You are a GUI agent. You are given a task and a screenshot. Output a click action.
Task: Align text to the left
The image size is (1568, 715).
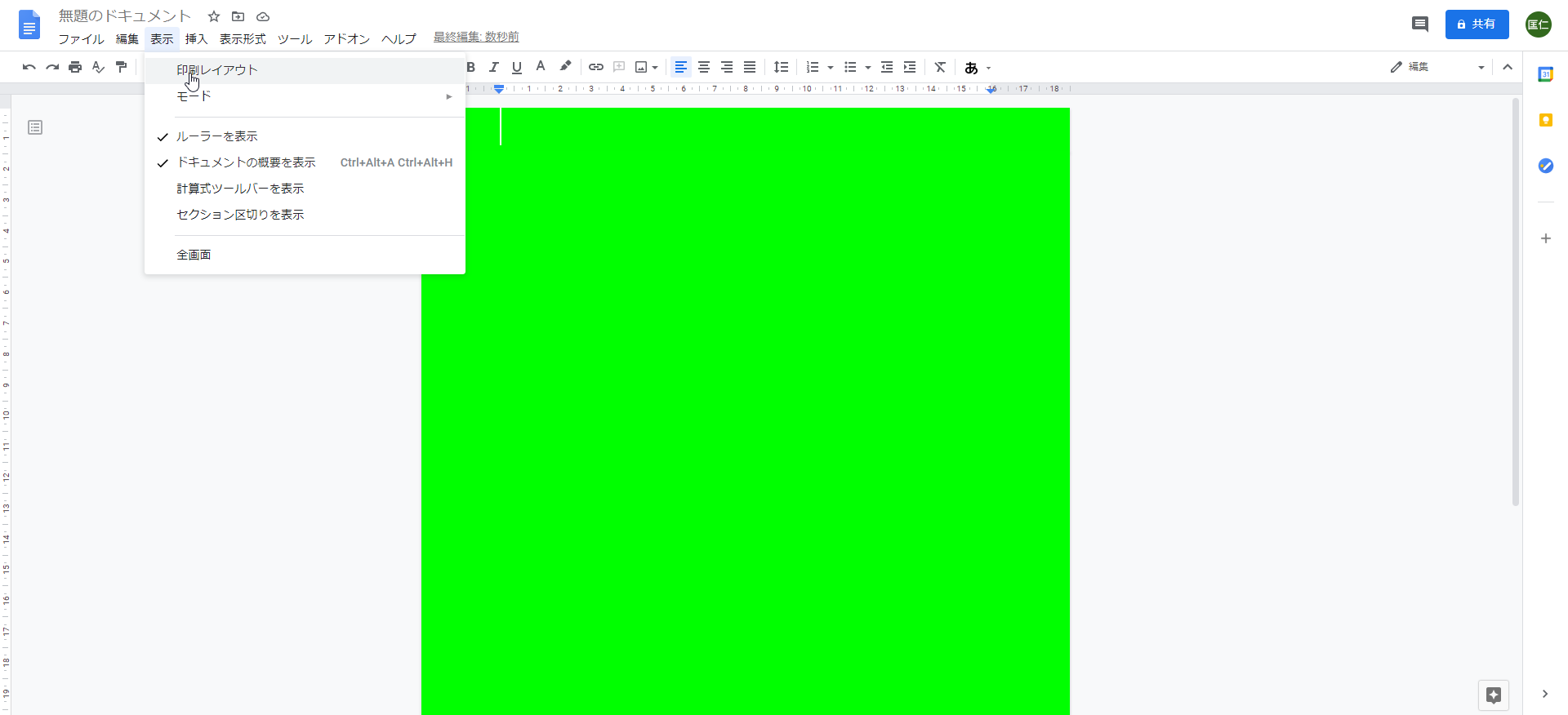[681, 67]
